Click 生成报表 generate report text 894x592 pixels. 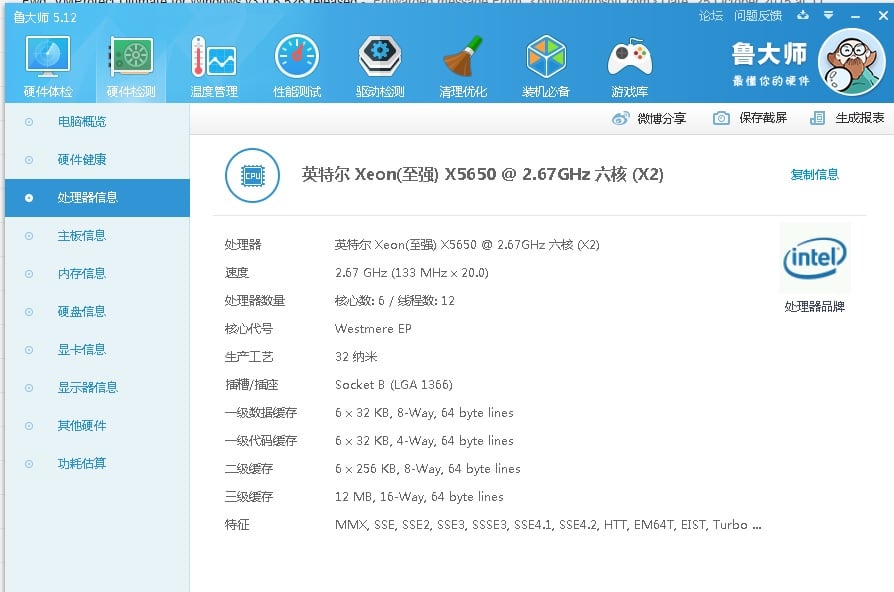pos(860,118)
